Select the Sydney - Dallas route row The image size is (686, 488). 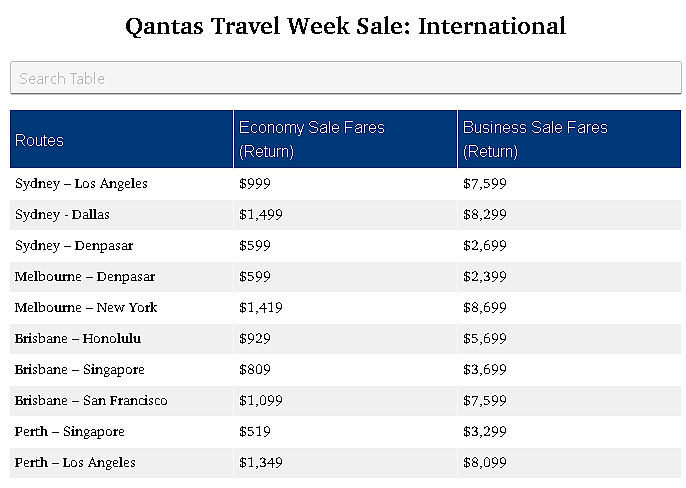click(x=346, y=215)
